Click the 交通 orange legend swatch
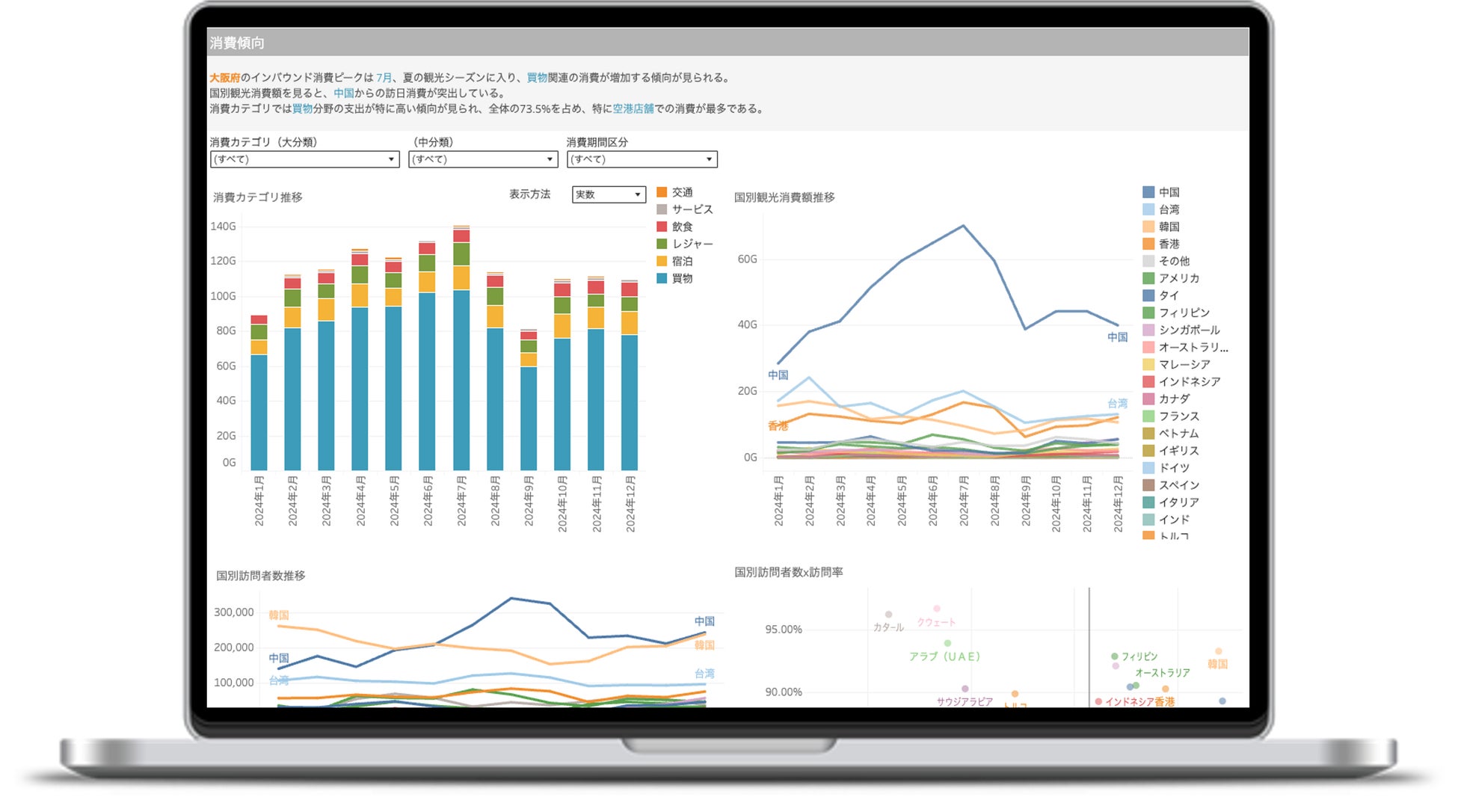The width and height of the screenshot is (1458, 812). [x=662, y=192]
